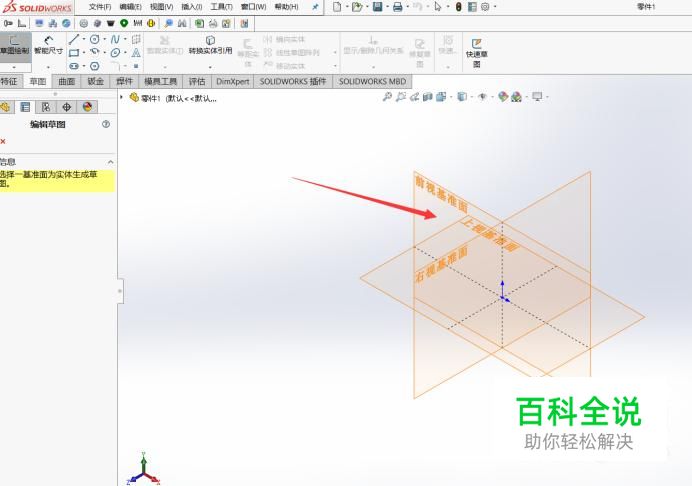The height and width of the screenshot is (486, 692).
Task: Click the View Orientation icon in view toolbar
Action: [441, 97]
